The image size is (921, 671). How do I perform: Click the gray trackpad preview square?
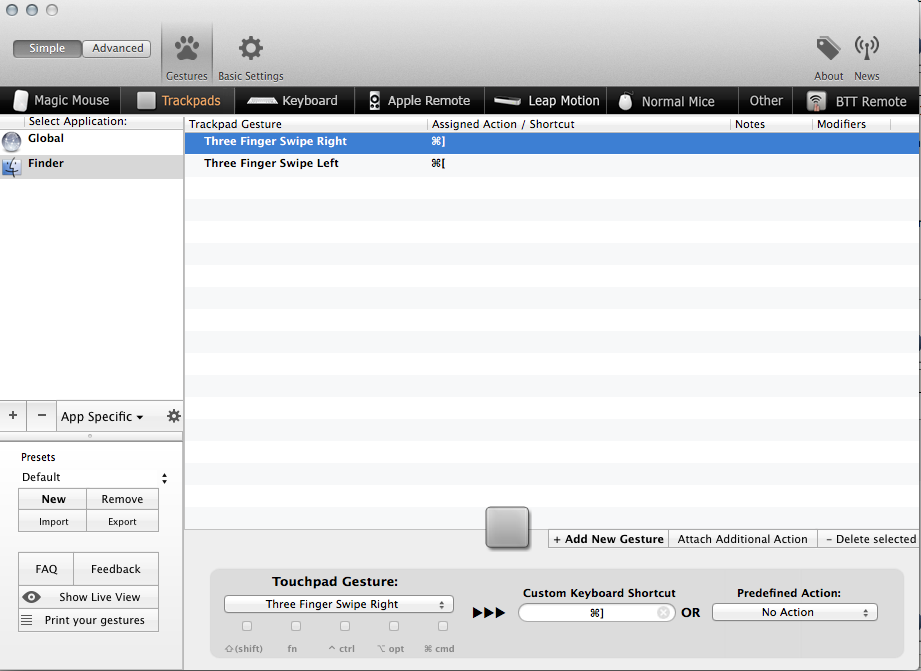(507, 528)
